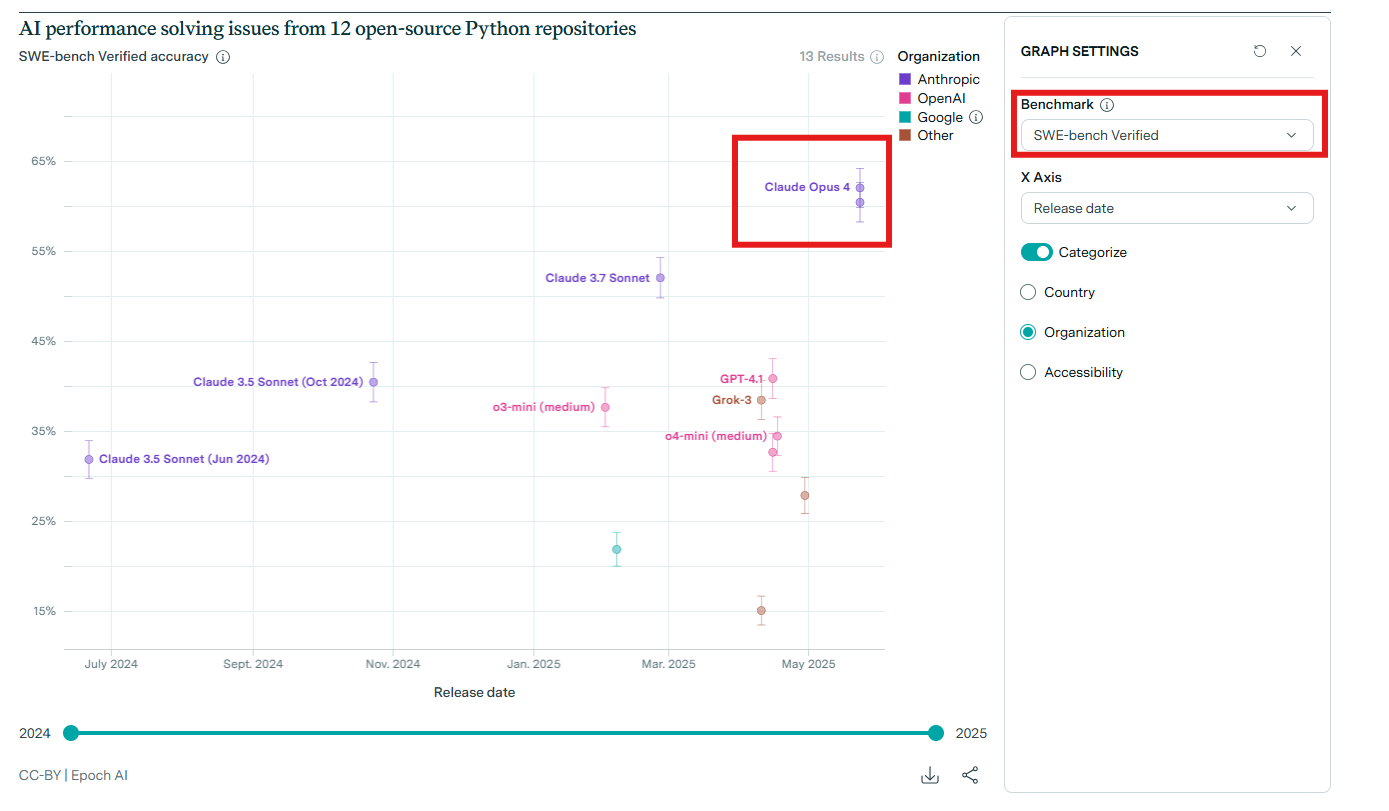The image size is (1389, 811).
Task: Download the chart using the download icon
Action: pyautogui.click(x=930, y=775)
